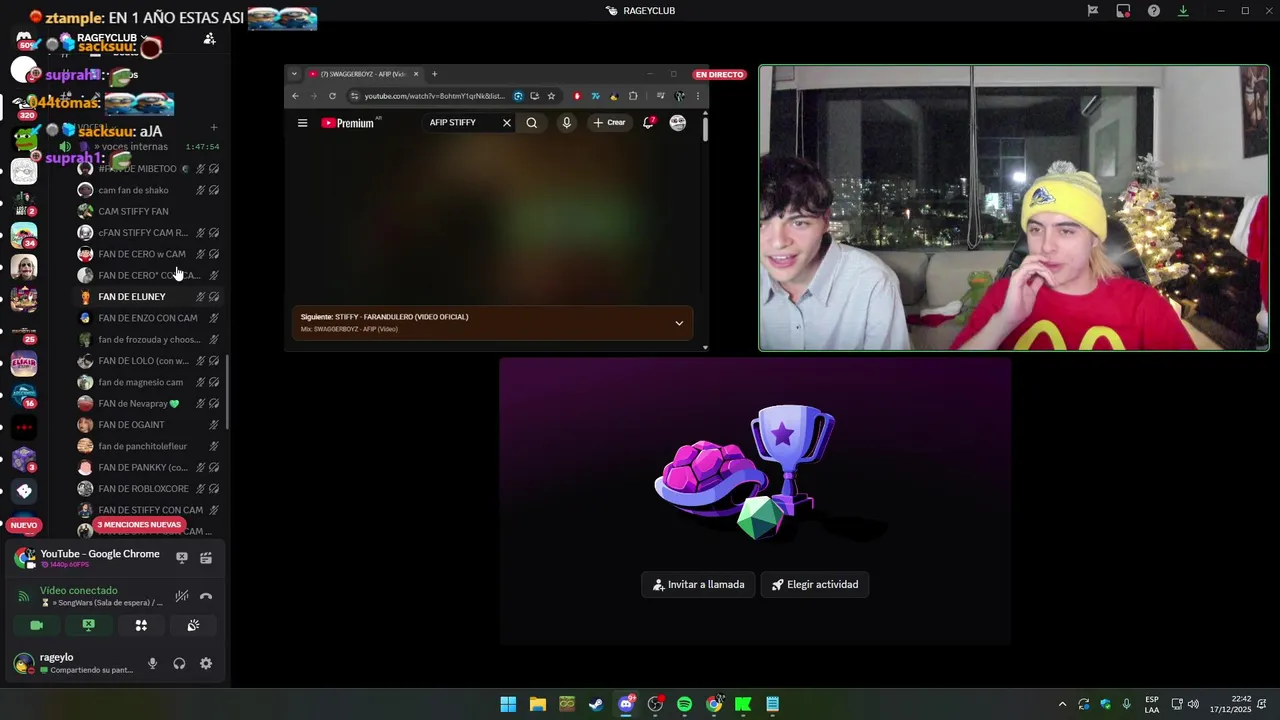Viewport: 1280px width, 720px height.
Task: Open Steam from Windows taskbar
Action: click(x=596, y=704)
